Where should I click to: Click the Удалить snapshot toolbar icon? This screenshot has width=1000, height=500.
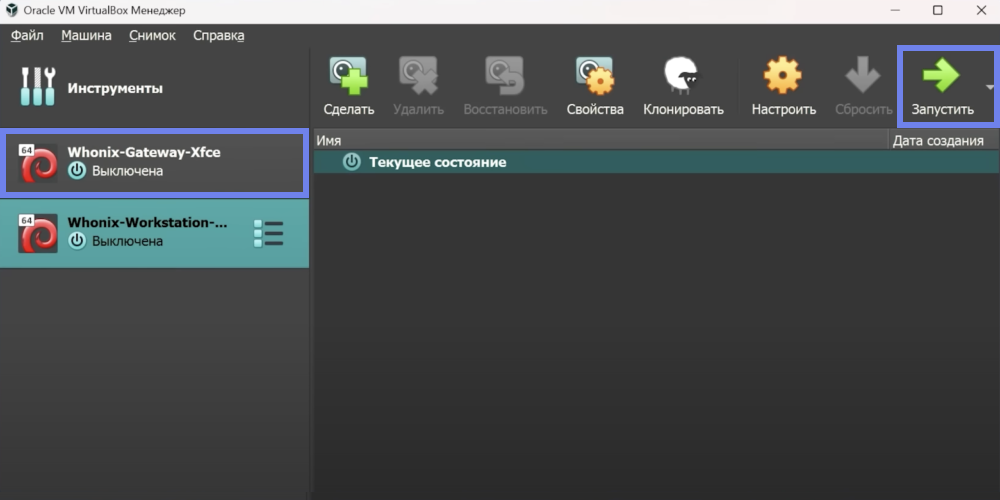418,76
